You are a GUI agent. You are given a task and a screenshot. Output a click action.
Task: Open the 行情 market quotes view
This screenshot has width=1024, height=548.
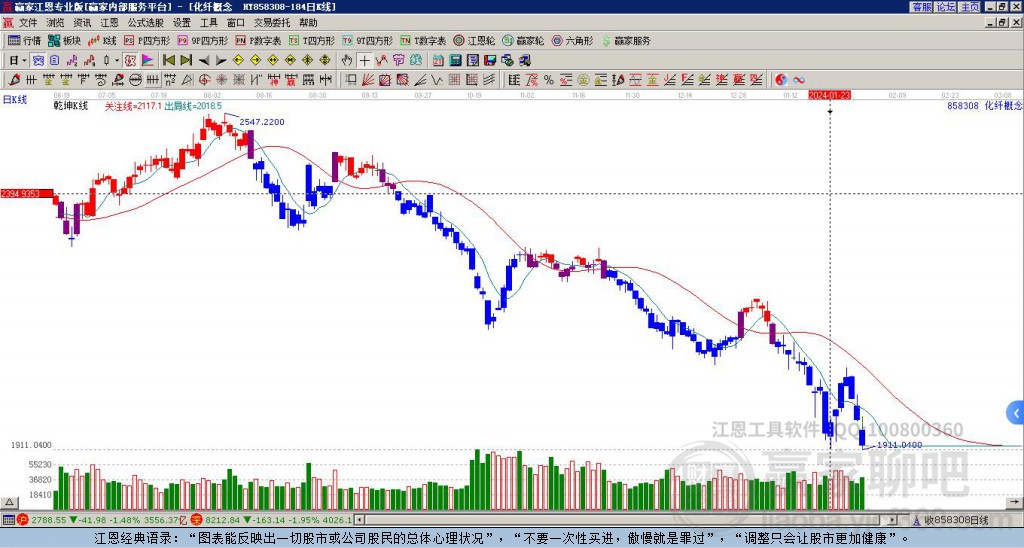[24, 40]
